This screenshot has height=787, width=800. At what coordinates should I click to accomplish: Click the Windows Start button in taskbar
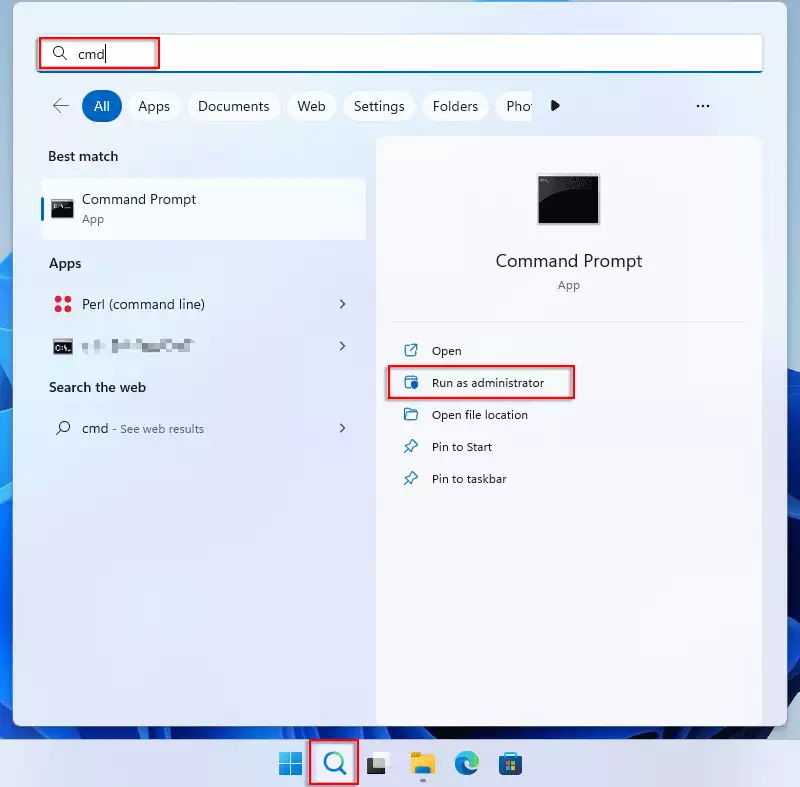click(x=290, y=764)
